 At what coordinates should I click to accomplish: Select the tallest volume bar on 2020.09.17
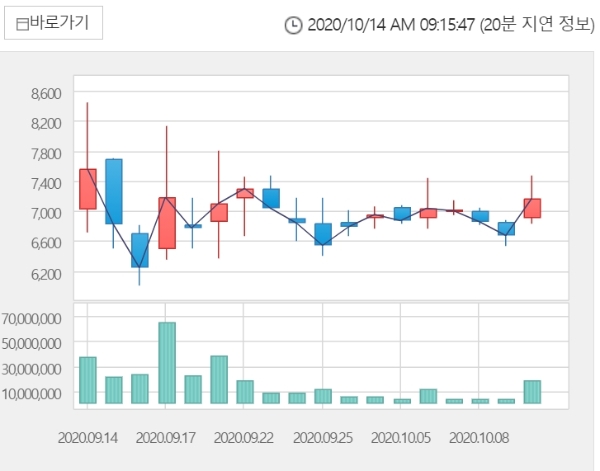pyautogui.click(x=167, y=363)
